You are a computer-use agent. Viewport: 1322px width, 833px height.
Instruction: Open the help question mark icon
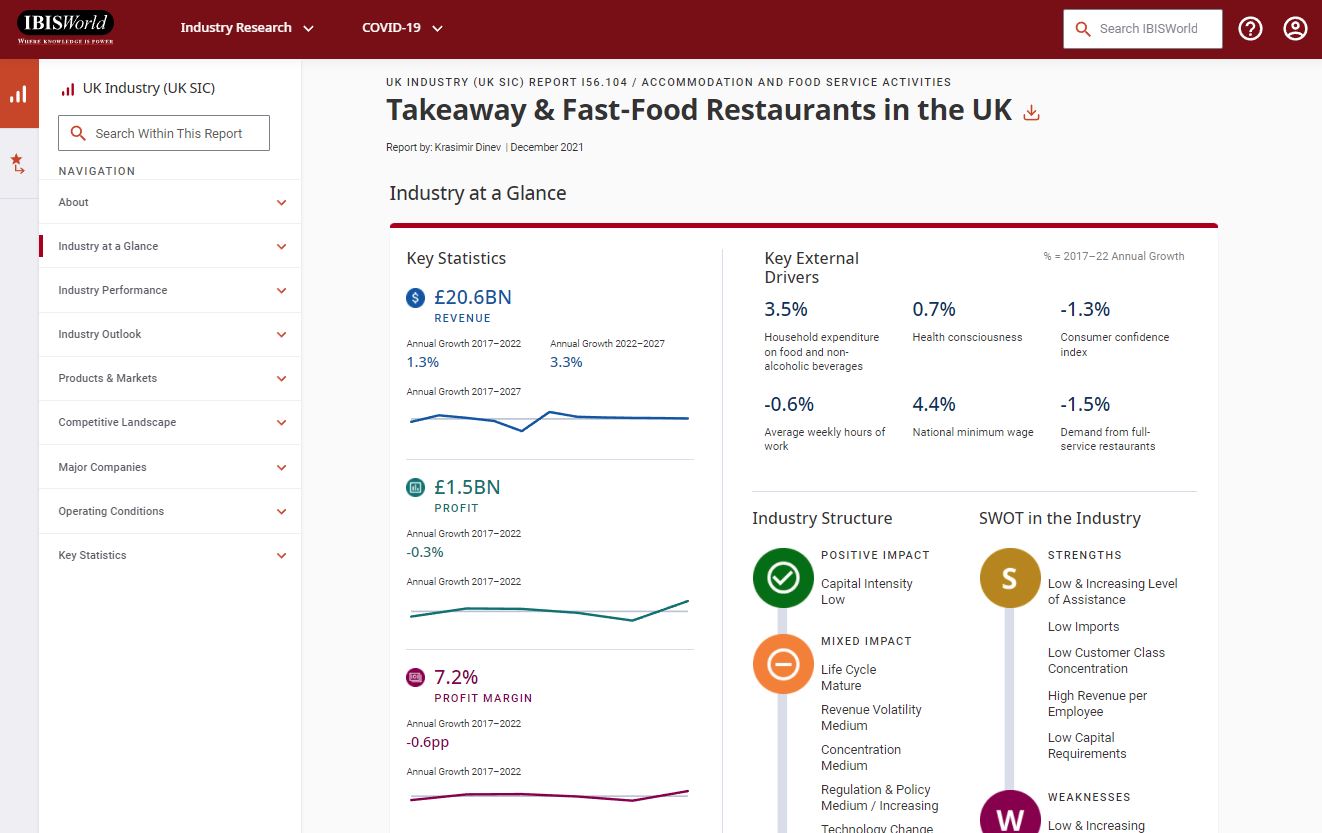pos(1250,29)
